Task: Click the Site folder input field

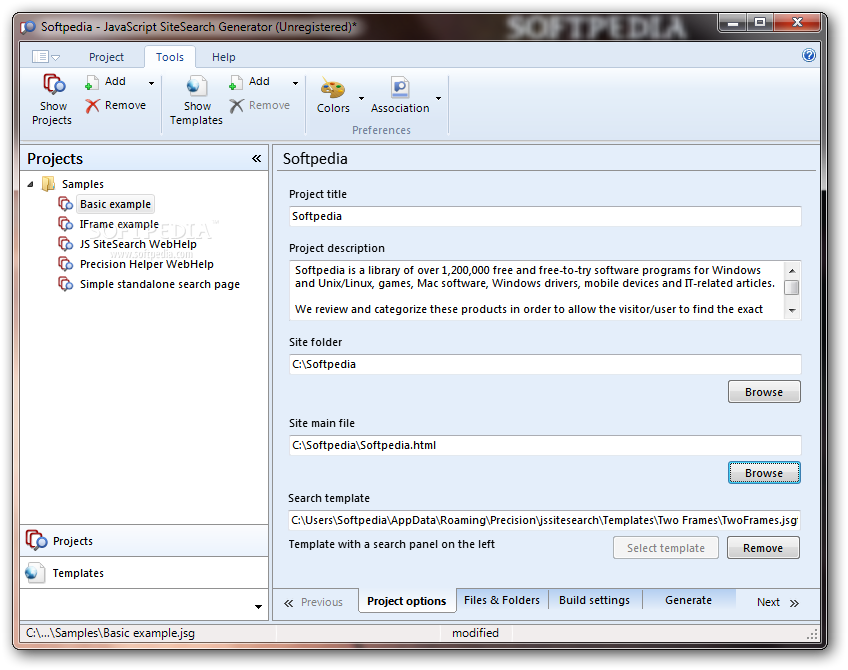Action: click(545, 364)
